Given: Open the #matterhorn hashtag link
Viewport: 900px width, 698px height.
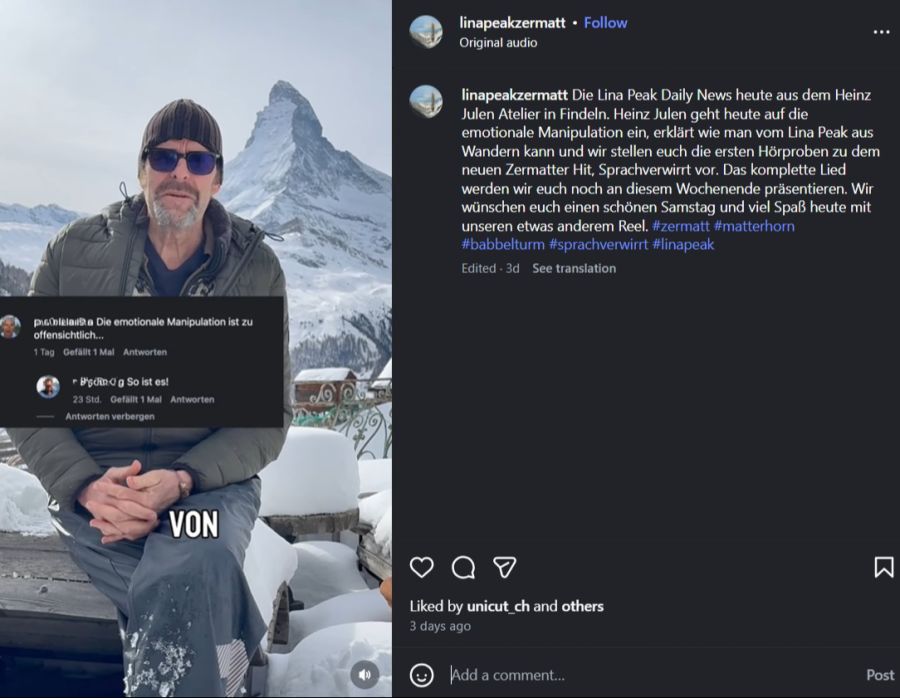Looking at the screenshot, I should (754, 226).
